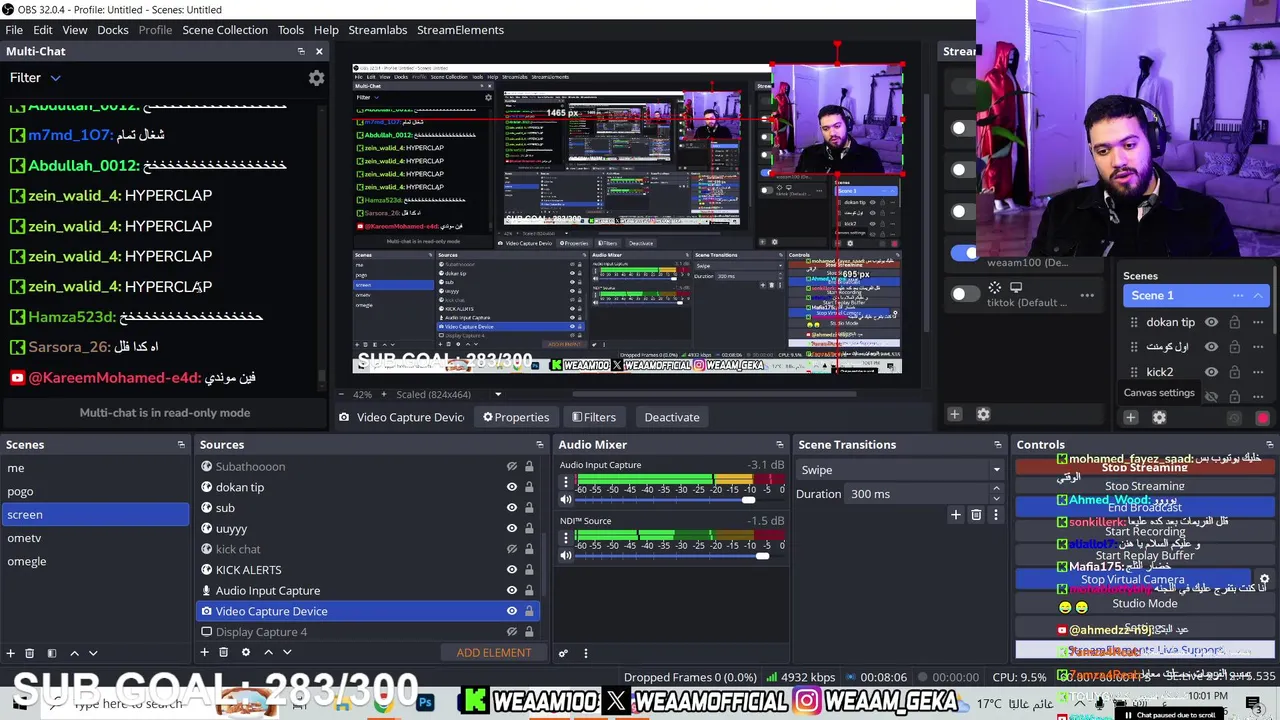Add a new scene transition

pos(956,515)
